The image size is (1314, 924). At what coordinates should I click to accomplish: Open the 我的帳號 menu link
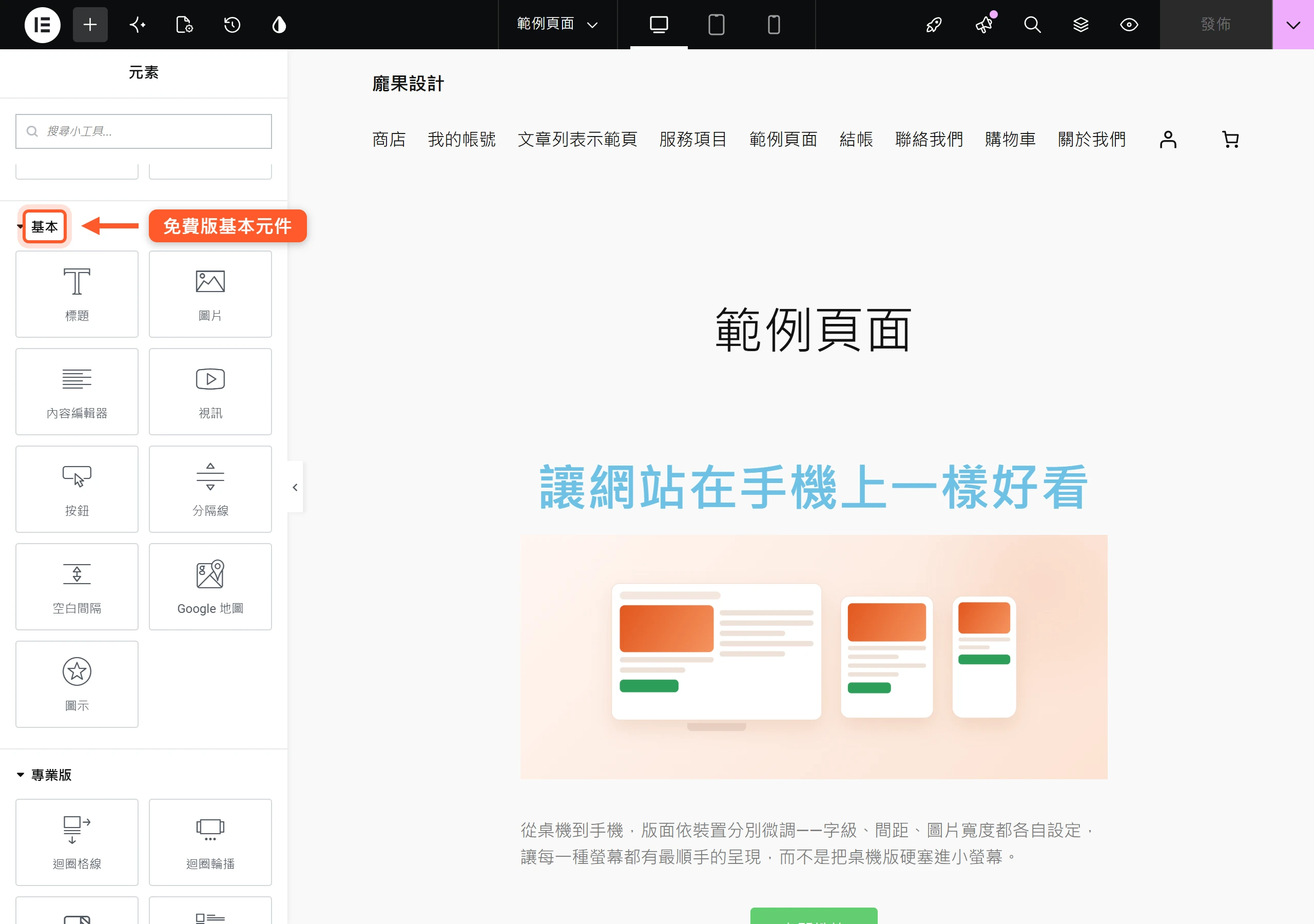(x=461, y=139)
